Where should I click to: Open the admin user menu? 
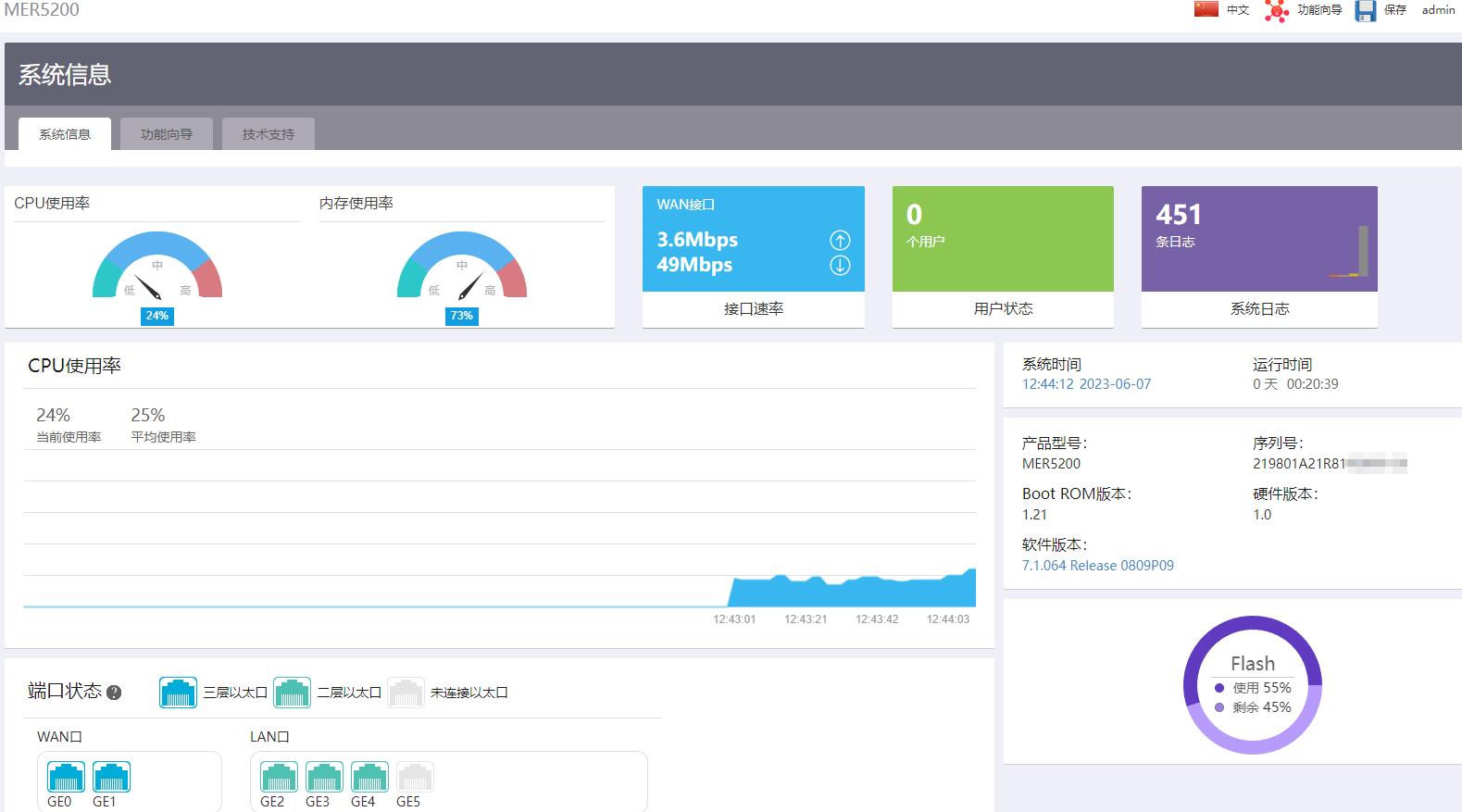[x=1439, y=10]
